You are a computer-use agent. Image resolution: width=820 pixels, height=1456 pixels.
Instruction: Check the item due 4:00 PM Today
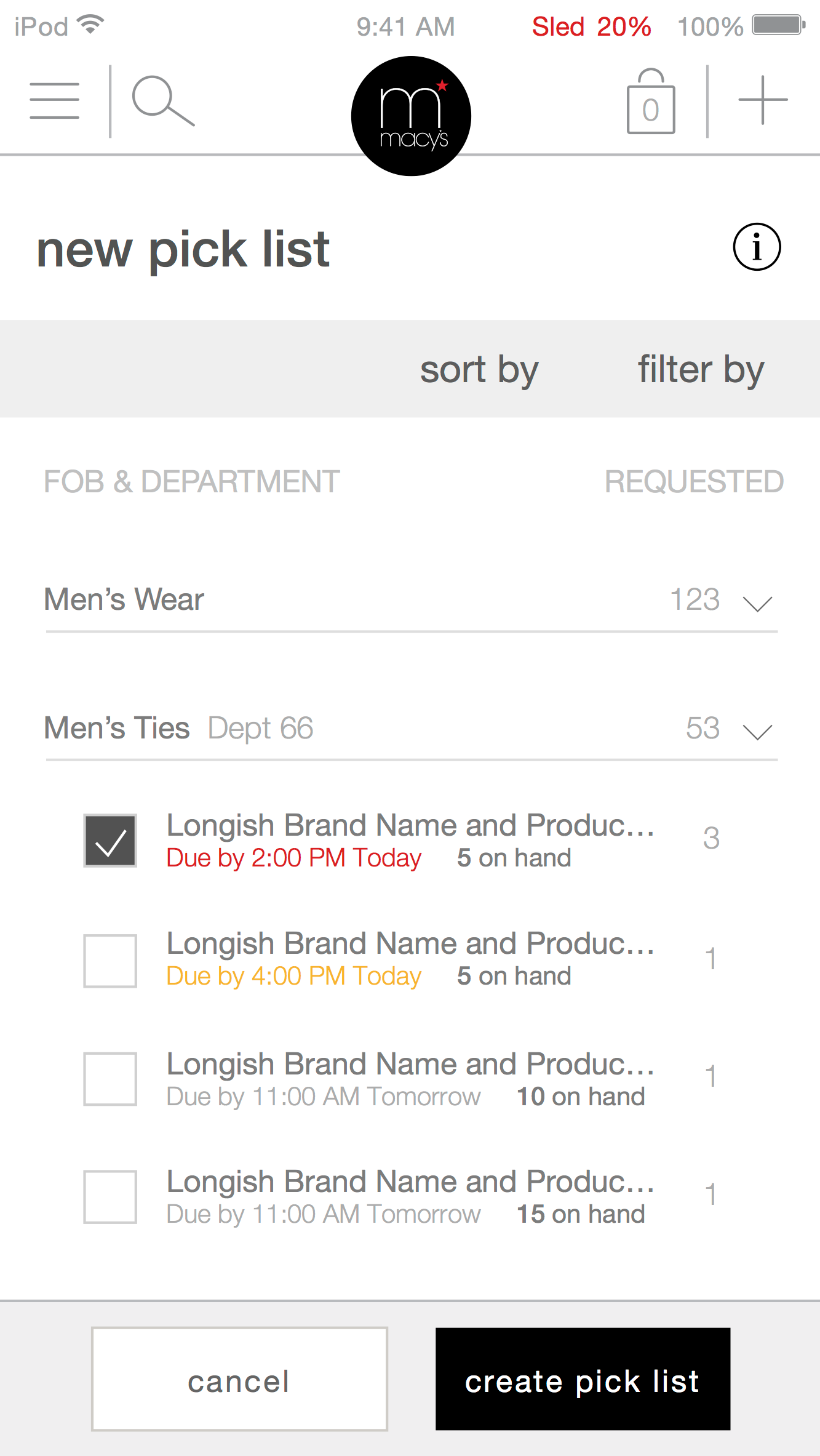coord(110,961)
